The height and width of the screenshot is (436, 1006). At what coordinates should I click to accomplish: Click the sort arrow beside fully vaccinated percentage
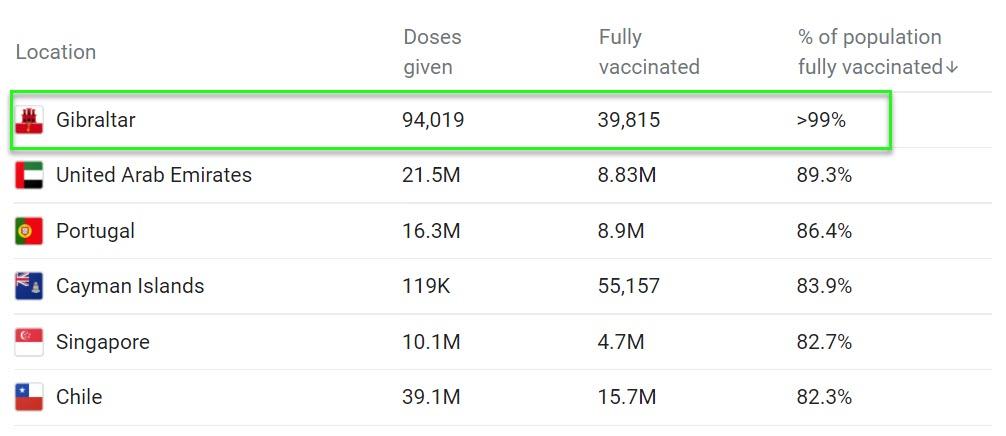click(952, 67)
